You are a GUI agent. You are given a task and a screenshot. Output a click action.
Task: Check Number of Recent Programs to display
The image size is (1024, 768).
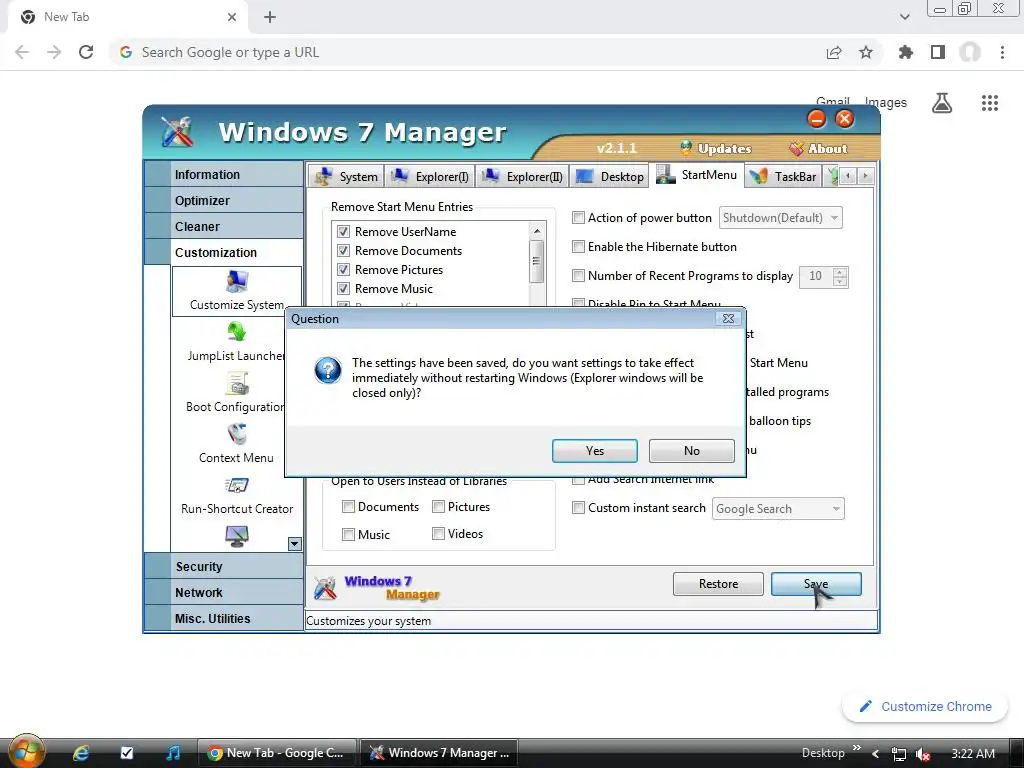[578, 276]
